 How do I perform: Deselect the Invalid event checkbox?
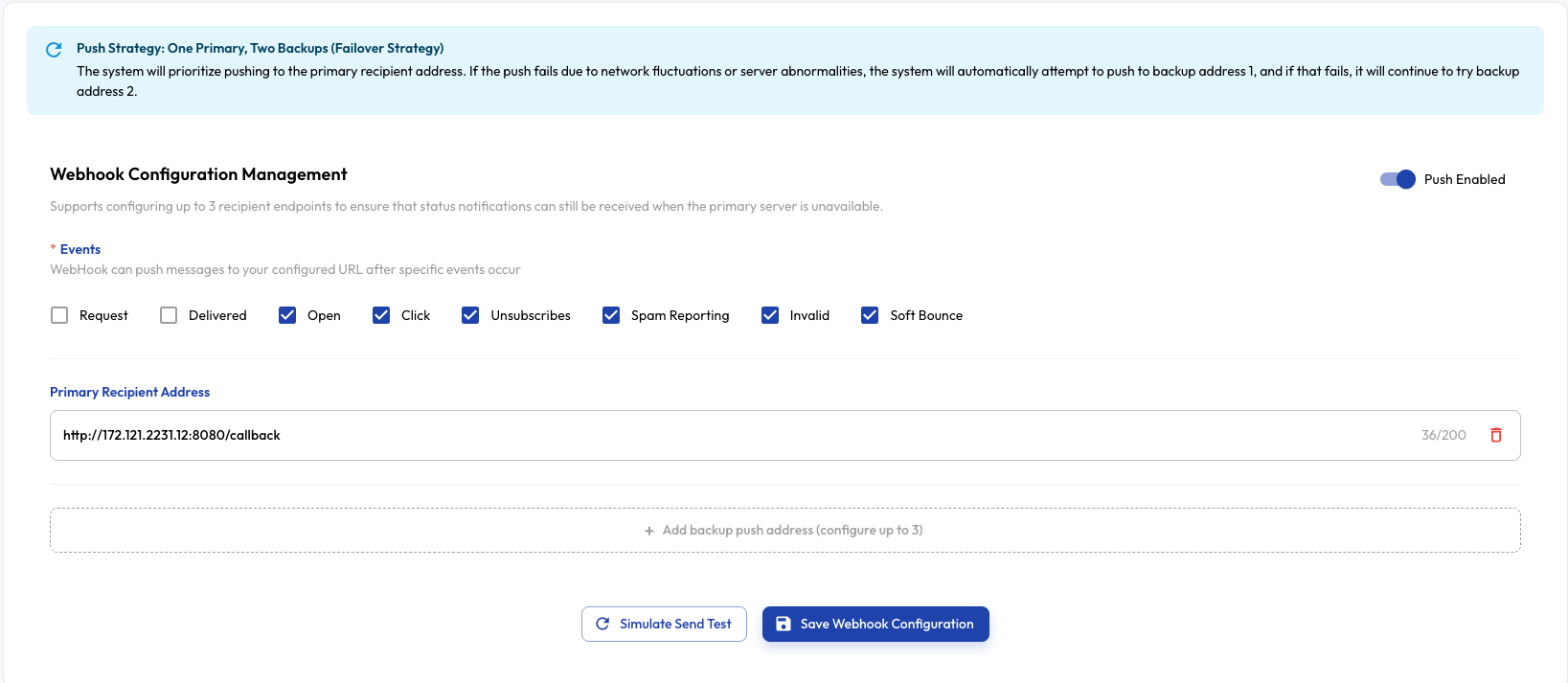(x=770, y=315)
